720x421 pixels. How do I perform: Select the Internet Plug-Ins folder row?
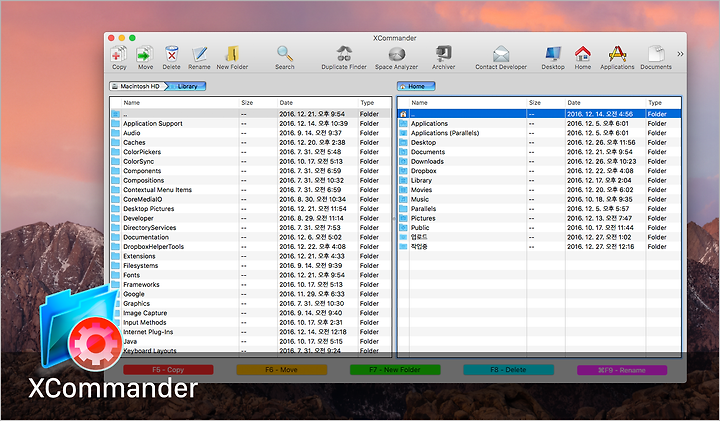[251, 332]
